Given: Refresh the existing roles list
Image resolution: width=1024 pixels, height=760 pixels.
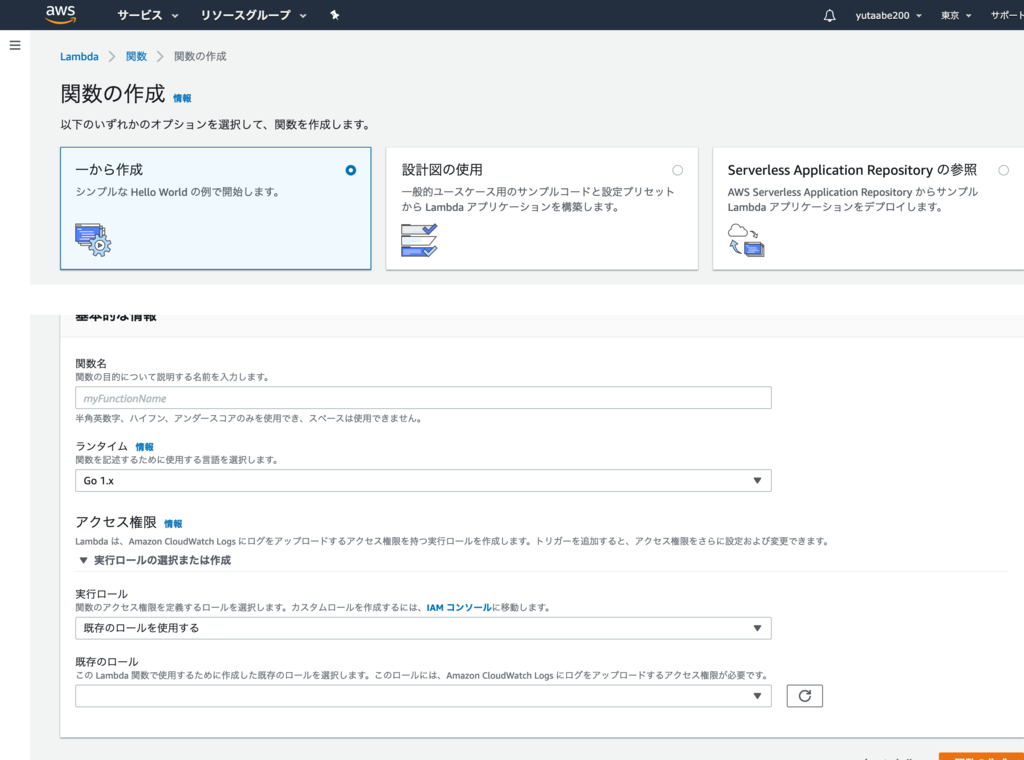Looking at the screenshot, I should click(805, 696).
